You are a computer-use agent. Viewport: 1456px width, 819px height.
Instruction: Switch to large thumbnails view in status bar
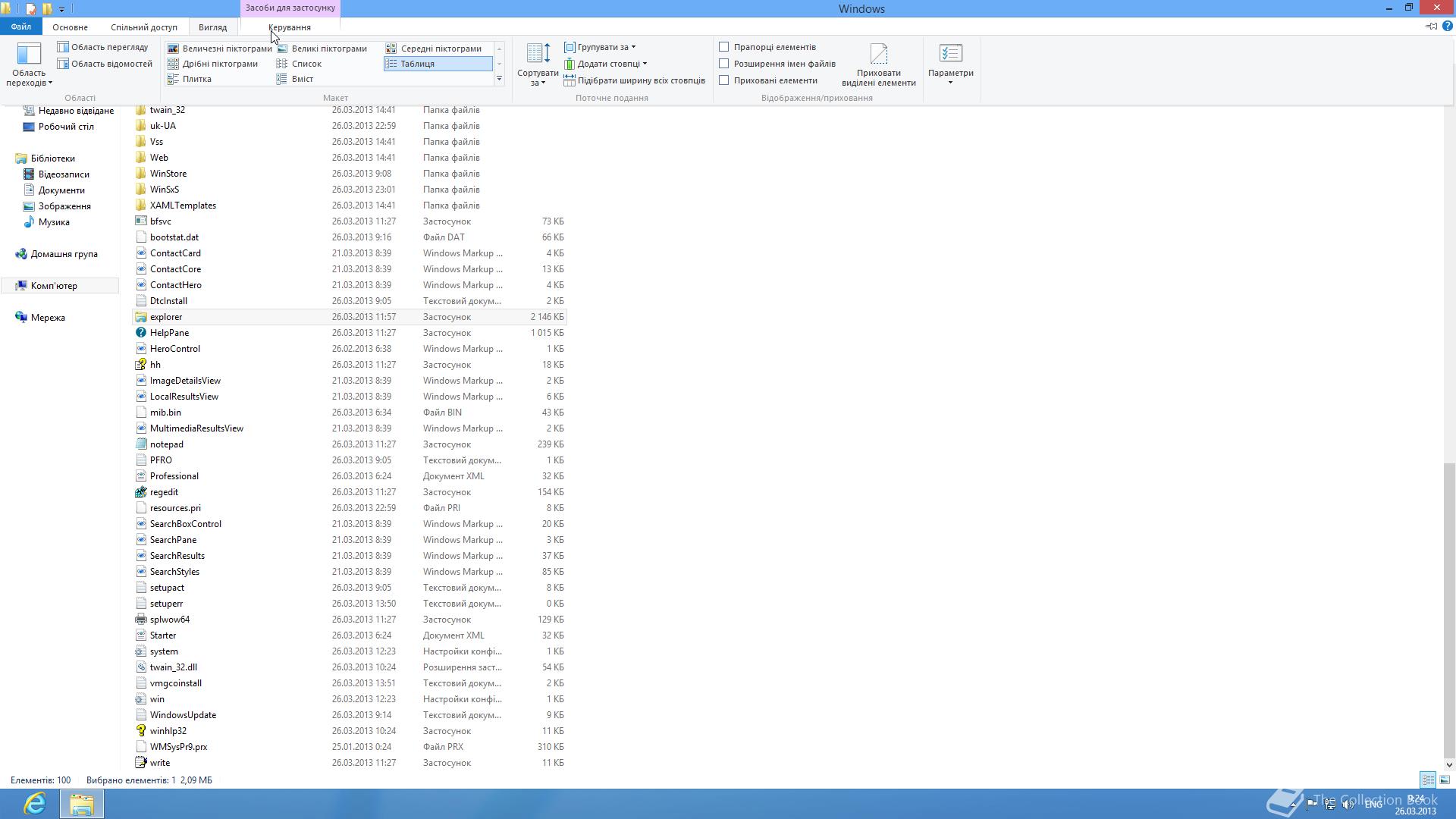pos(1445,780)
